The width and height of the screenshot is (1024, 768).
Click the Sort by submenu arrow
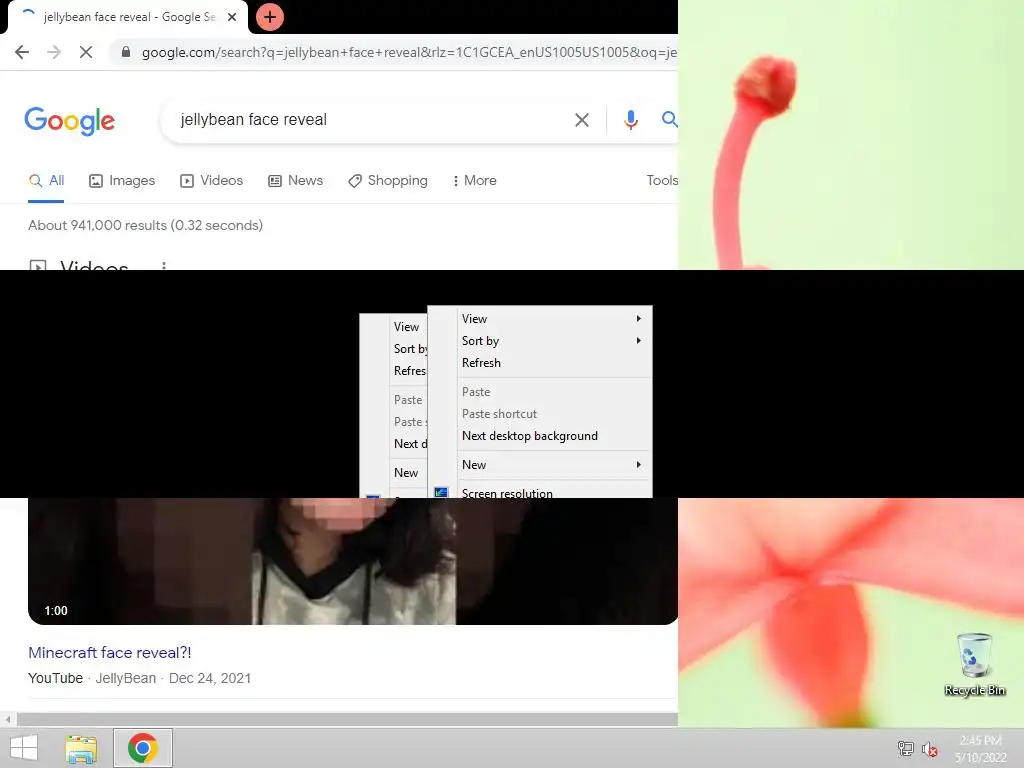click(639, 341)
